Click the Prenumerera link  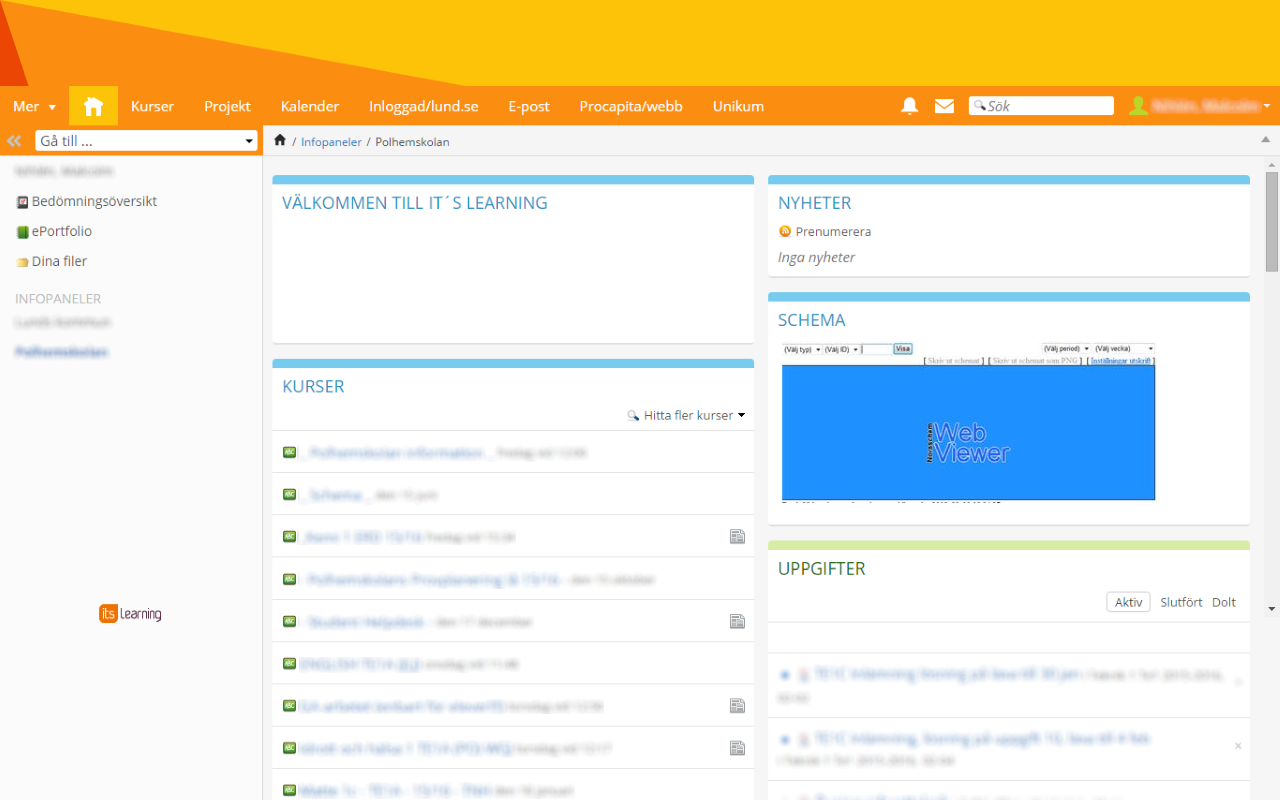click(x=833, y=231)
